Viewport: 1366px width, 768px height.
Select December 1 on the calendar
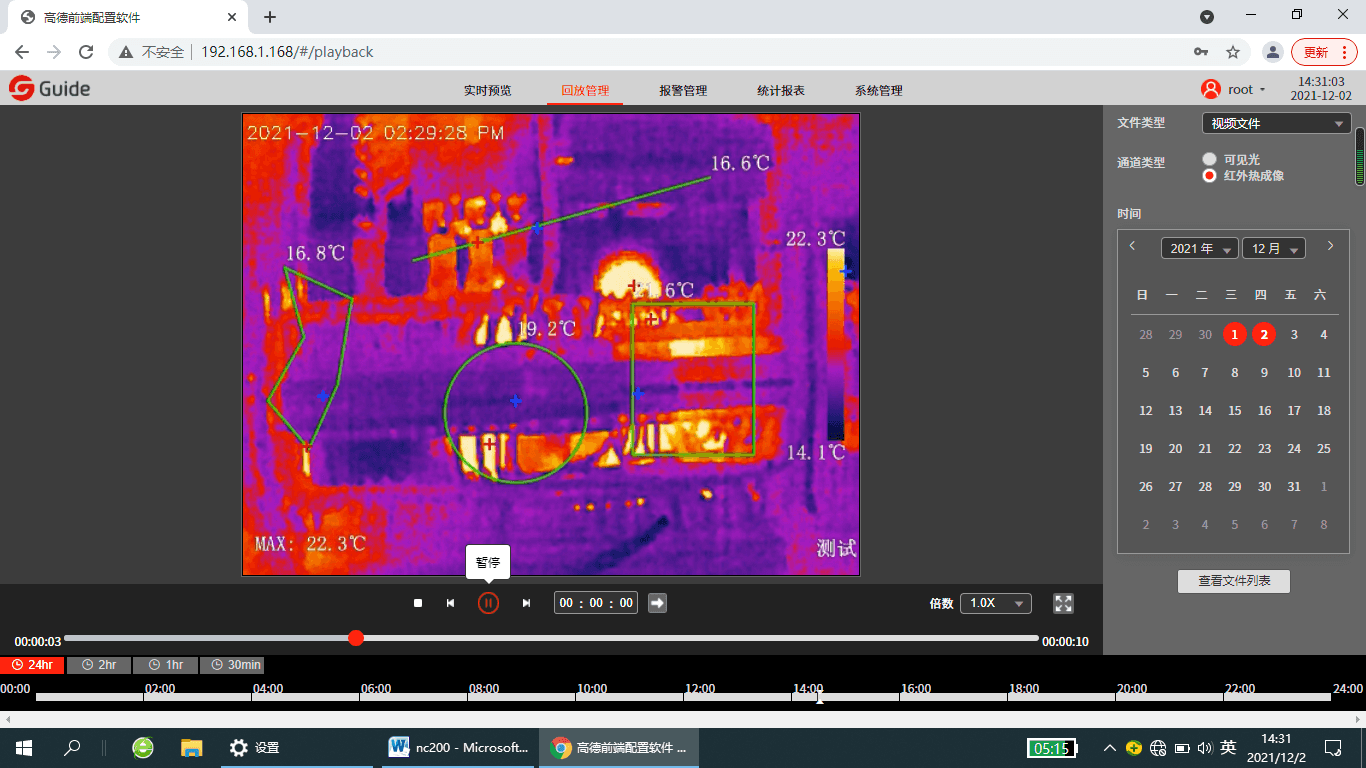pos(1235,334)
